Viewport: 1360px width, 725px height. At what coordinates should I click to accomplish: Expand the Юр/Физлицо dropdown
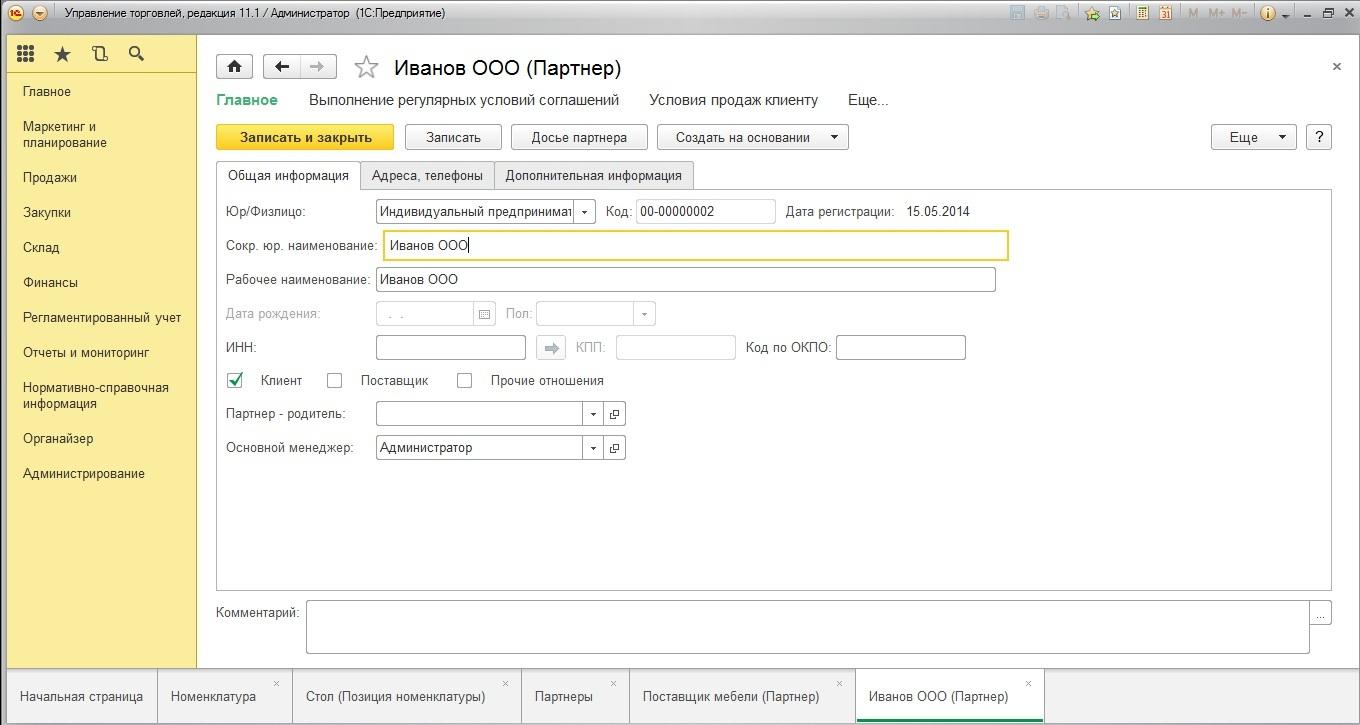click(x=585, y=212)
